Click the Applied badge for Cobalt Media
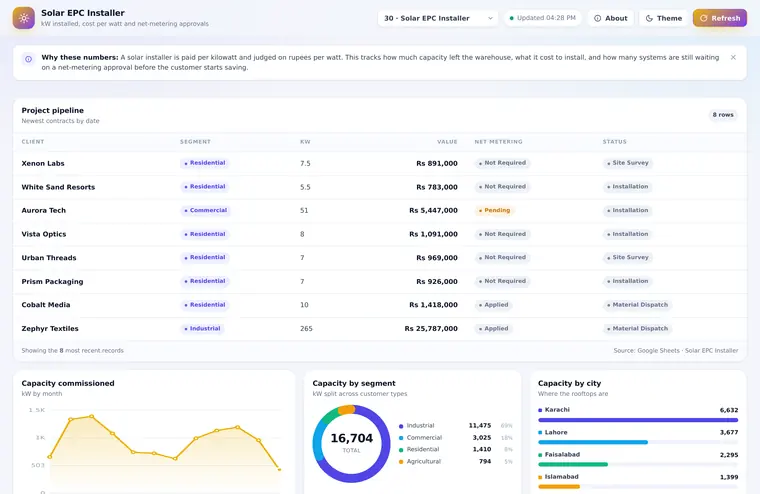 pos(493,305)
